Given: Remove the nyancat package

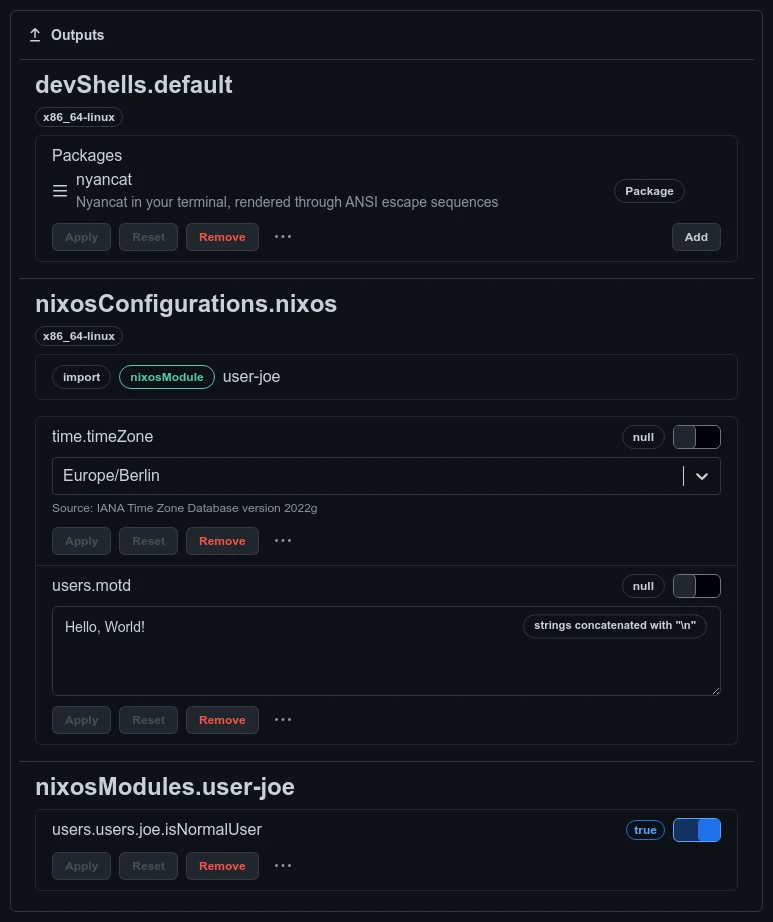Looking at the screenshot, I should (x=221, y=237).
